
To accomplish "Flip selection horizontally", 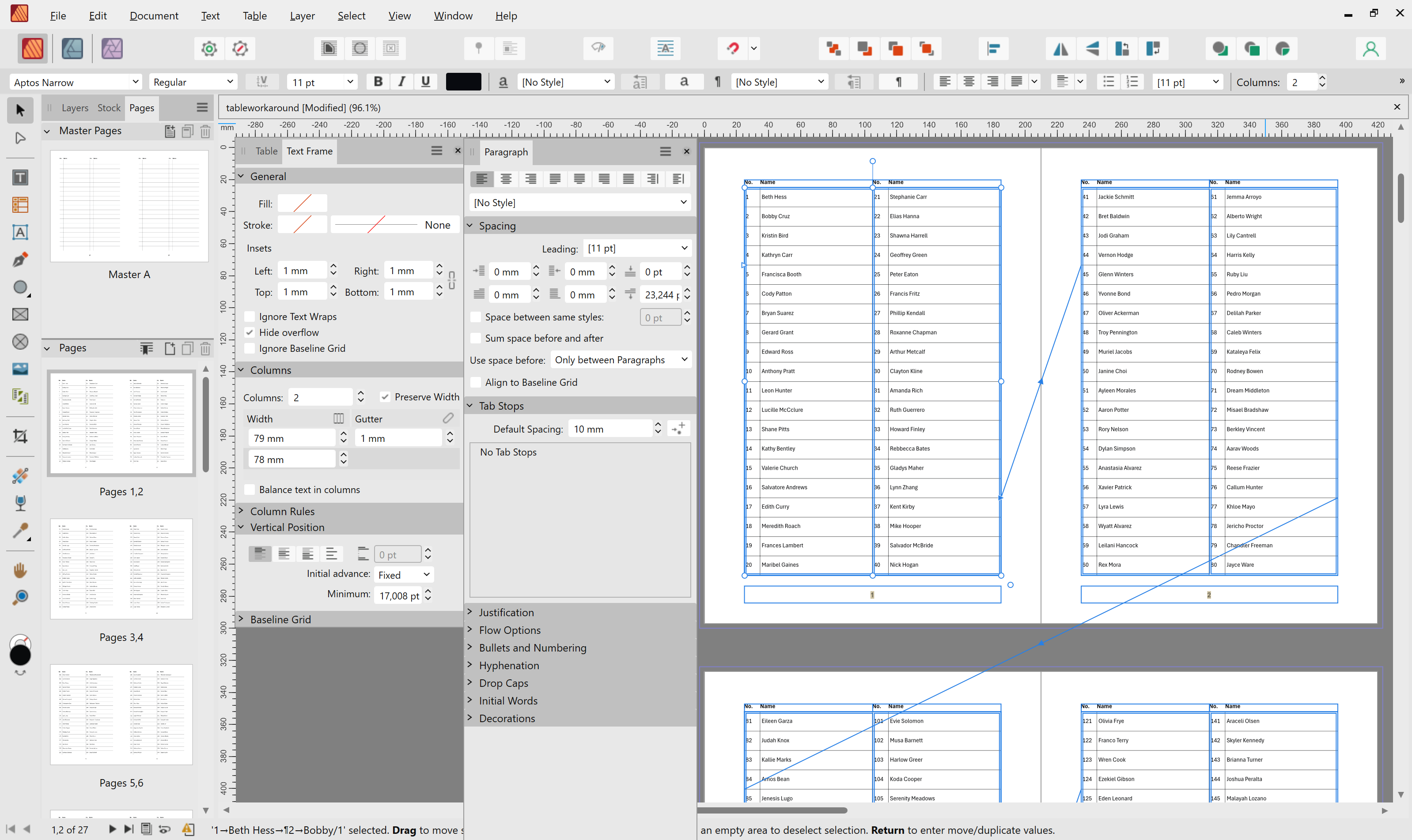I will pos(1061,49).
